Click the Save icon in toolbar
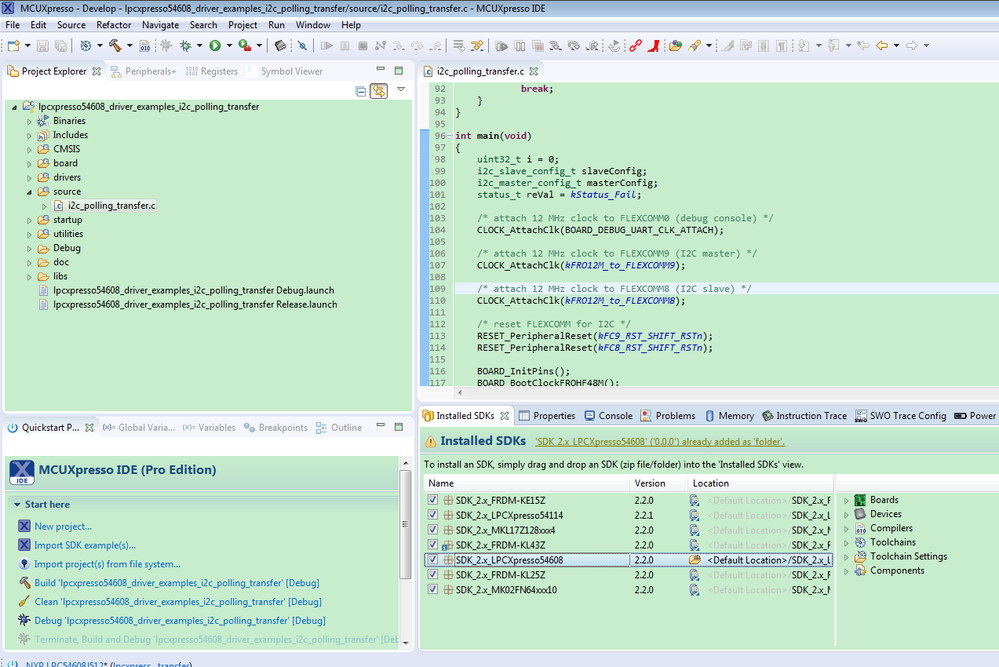 (43, 45)
